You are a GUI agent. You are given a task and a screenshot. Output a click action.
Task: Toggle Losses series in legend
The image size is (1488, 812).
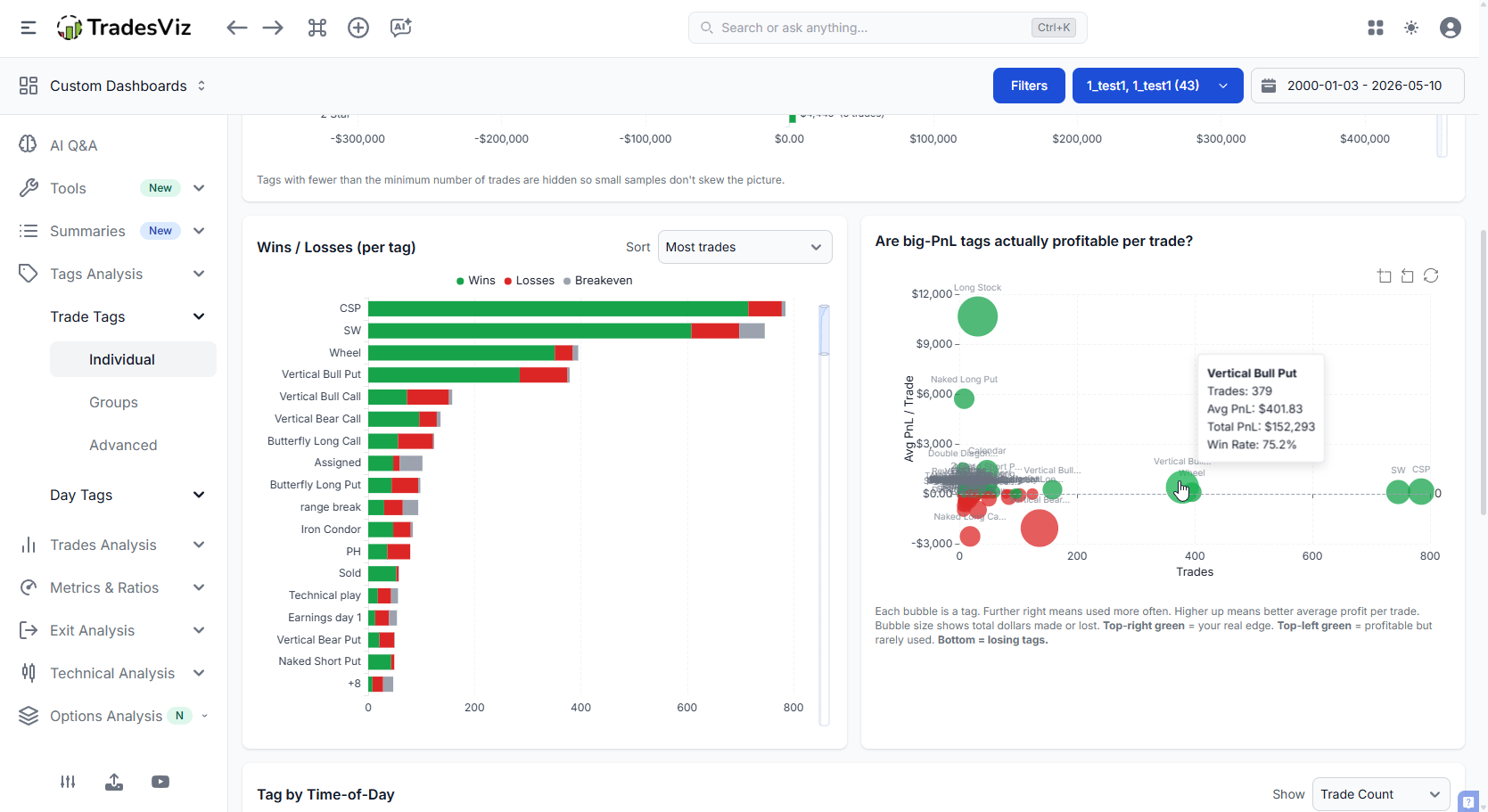[530, 280]
